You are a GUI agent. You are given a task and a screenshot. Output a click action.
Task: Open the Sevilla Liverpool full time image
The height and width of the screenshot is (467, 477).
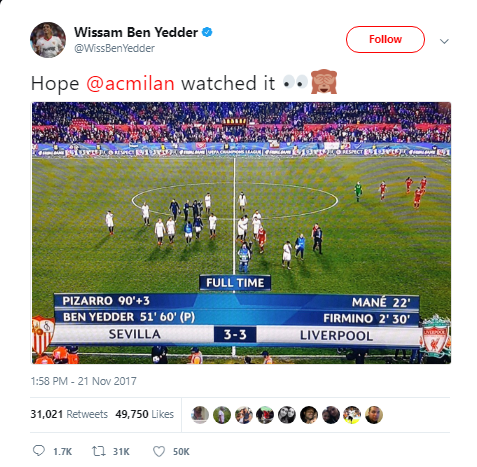(241, 233)
